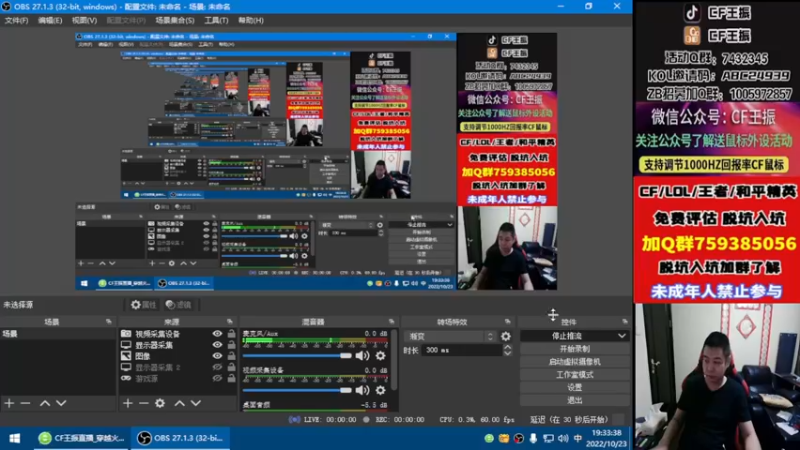800x450 pixels.
Task: Undock the 控件 controls panel
Action: tap(625, 322)
